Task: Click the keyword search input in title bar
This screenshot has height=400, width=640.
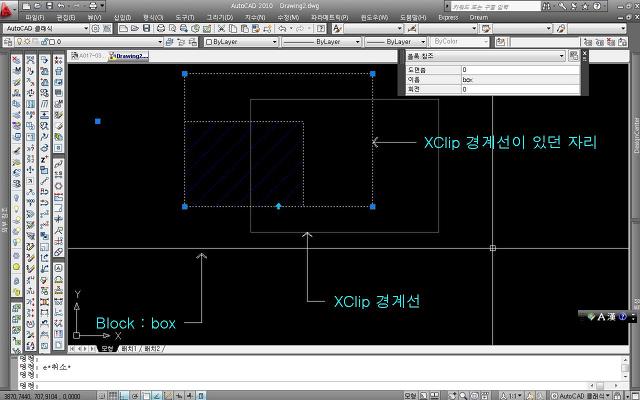Action: tap(495, 7)
